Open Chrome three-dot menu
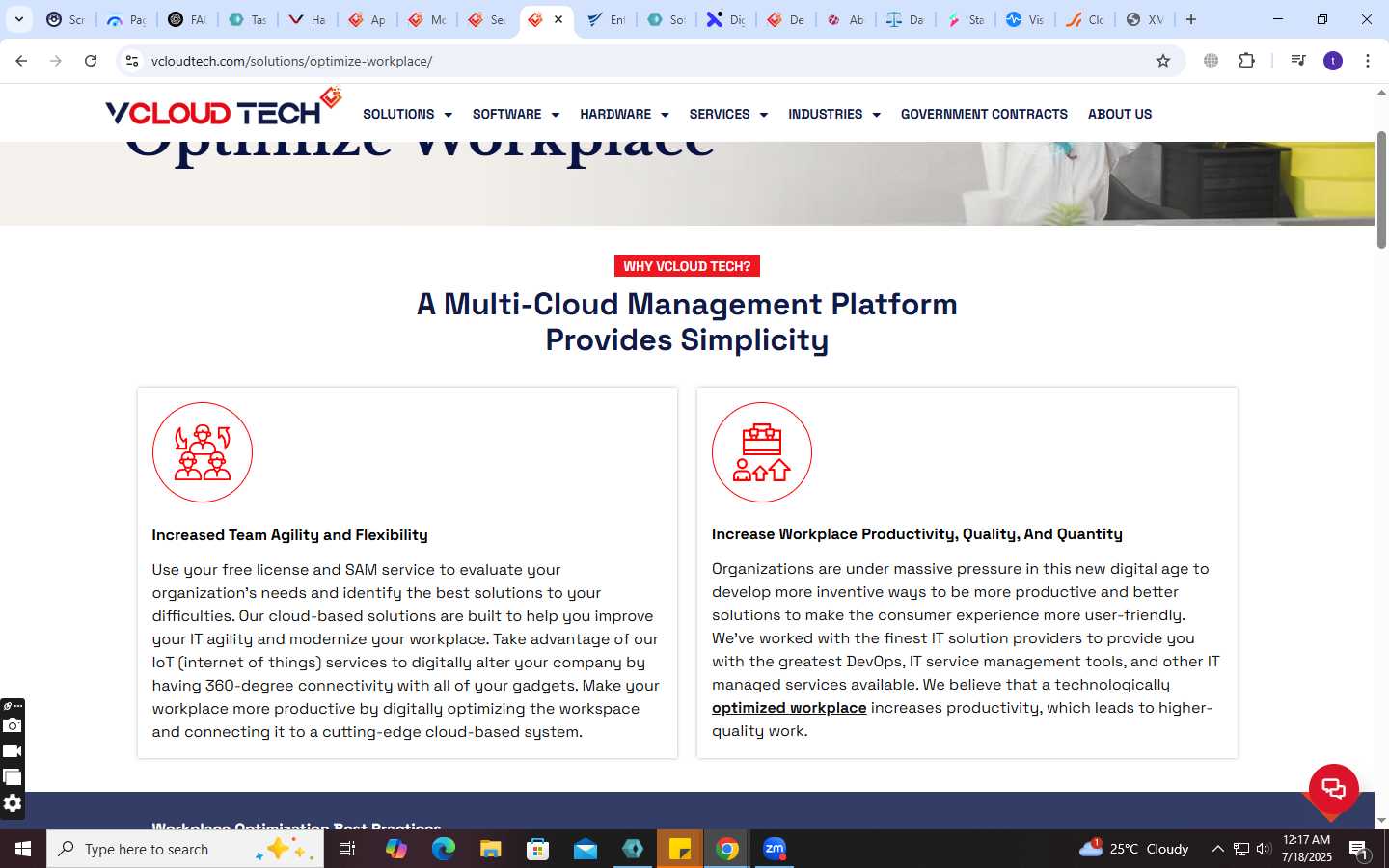 pos(1368,61)
